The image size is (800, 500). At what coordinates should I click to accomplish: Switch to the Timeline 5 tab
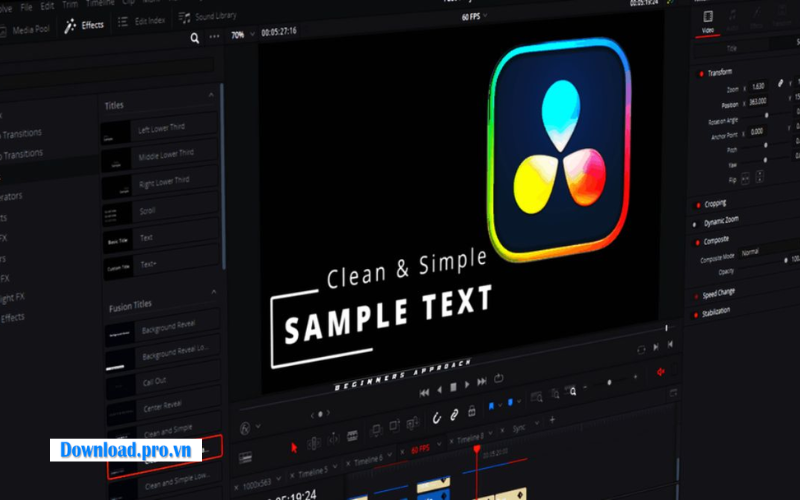click(313, 473)
